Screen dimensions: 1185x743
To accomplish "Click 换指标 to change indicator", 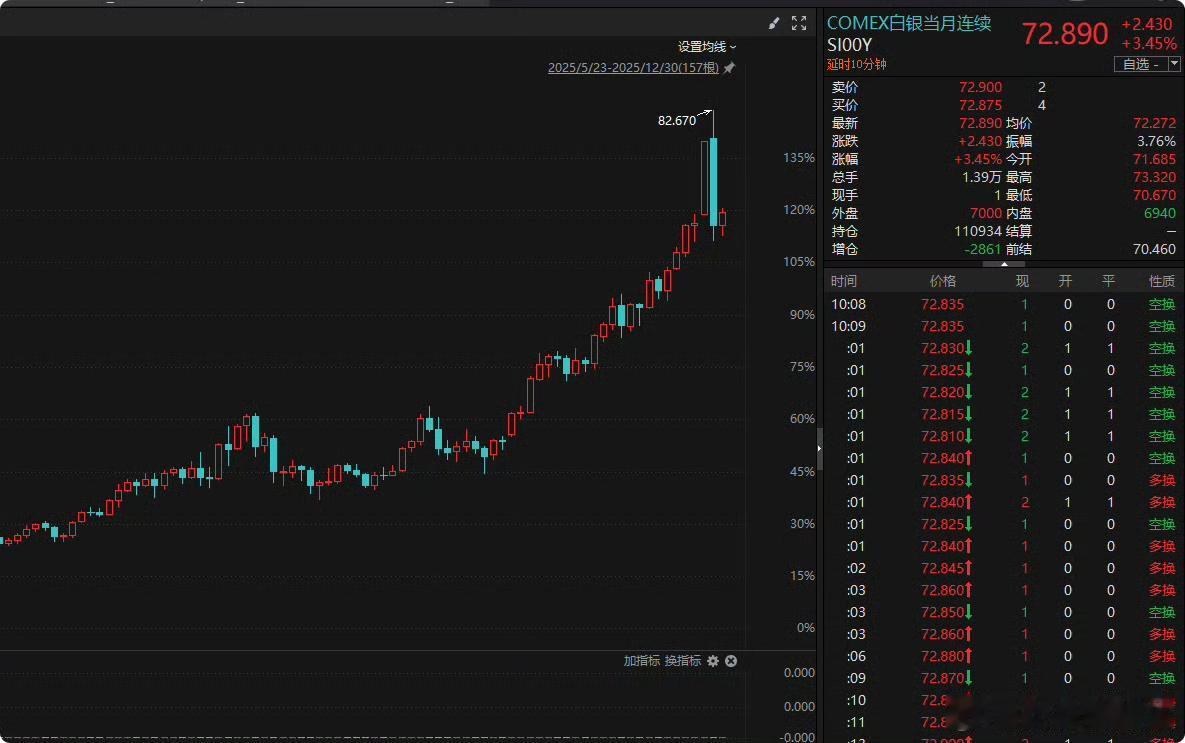I will (x=682, y=661).
